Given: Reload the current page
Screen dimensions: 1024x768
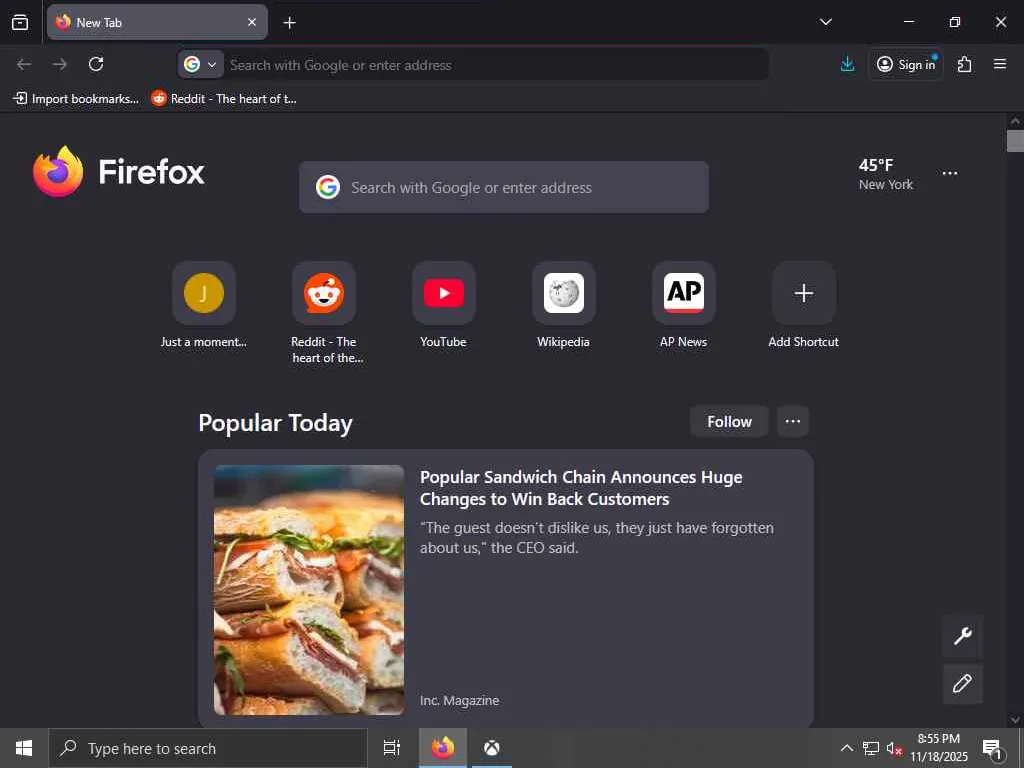Looking at the screenshot, I should coord(96,64).
